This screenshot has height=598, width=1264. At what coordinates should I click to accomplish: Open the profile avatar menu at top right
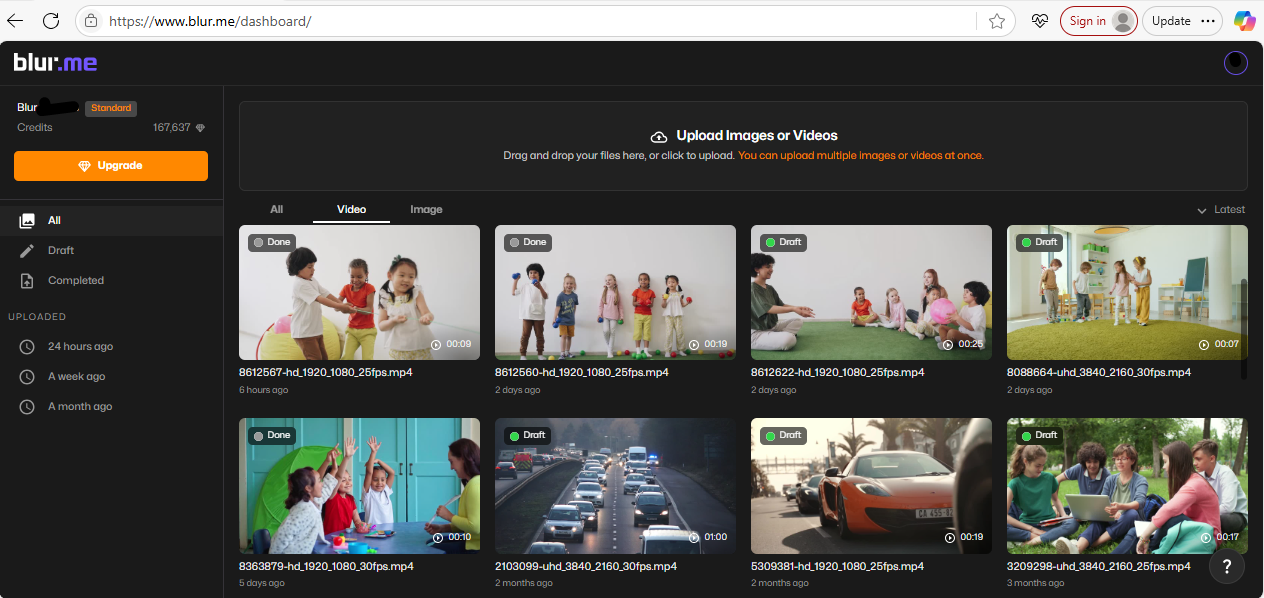click(x=1235, y=62)
